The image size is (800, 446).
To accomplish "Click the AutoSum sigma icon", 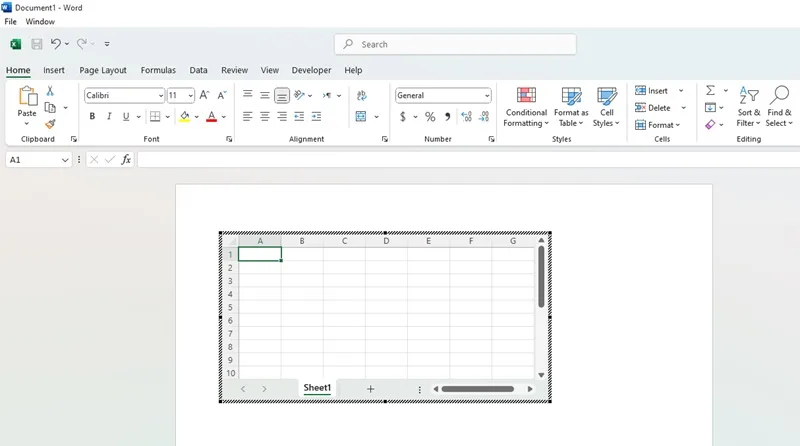I will (710, 90).
